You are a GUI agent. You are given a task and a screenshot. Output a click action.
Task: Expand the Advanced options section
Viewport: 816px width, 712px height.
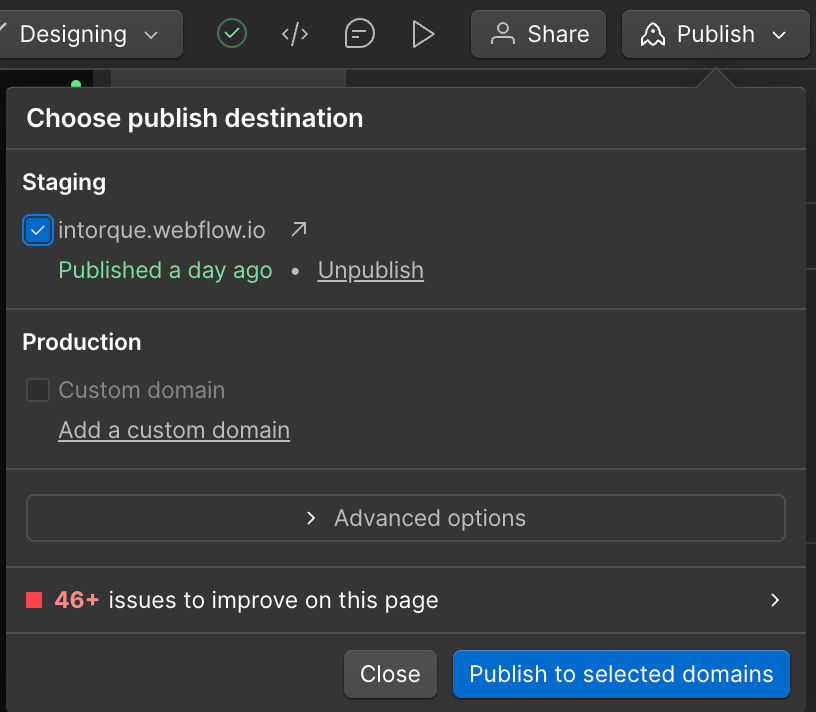pyautogui.click(x=405, y=518)
